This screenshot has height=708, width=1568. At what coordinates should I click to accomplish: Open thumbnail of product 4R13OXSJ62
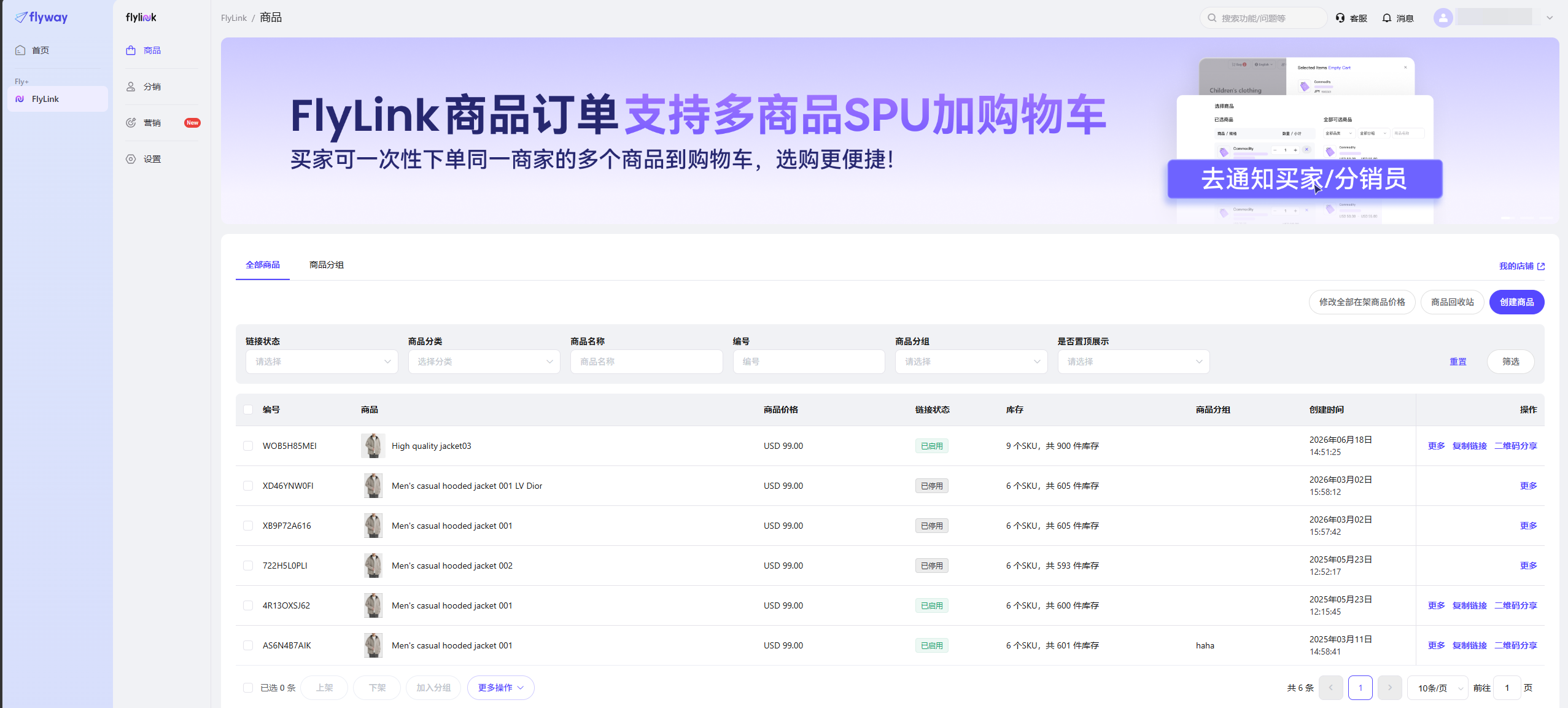[x=373, y=605]
